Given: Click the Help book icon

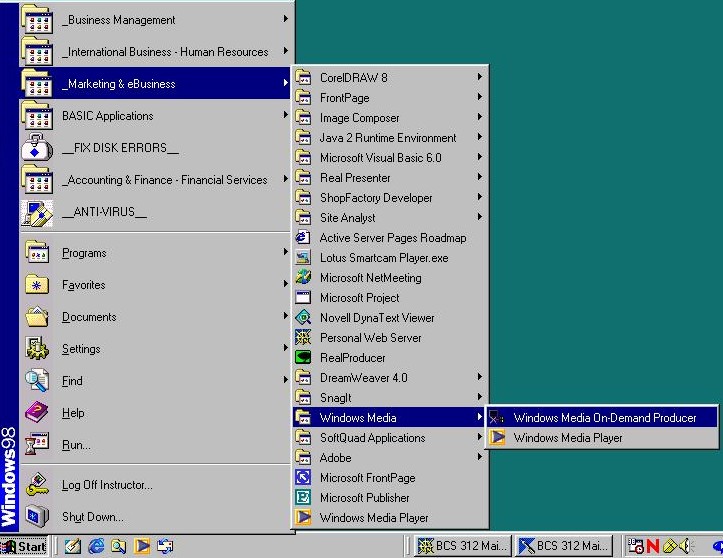Looking at the screenshot, I should click(x=37, y=412).
